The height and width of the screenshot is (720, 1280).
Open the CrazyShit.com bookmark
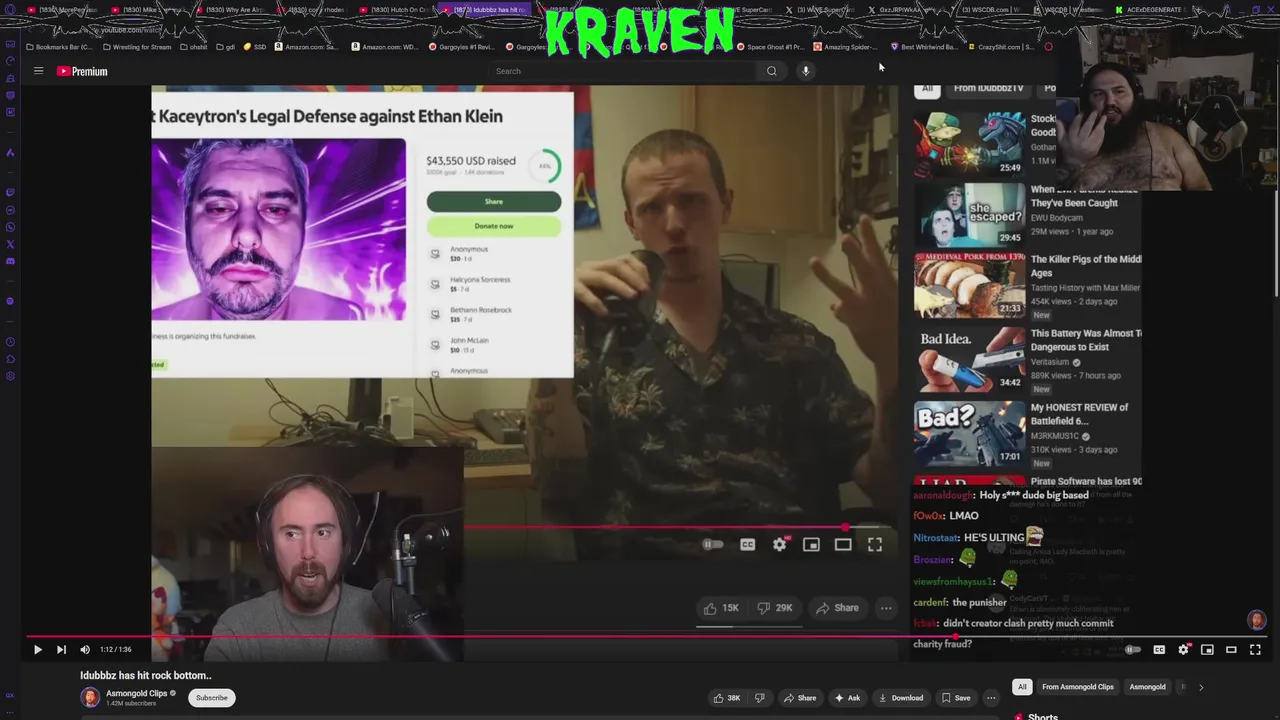coord(1000,47)
